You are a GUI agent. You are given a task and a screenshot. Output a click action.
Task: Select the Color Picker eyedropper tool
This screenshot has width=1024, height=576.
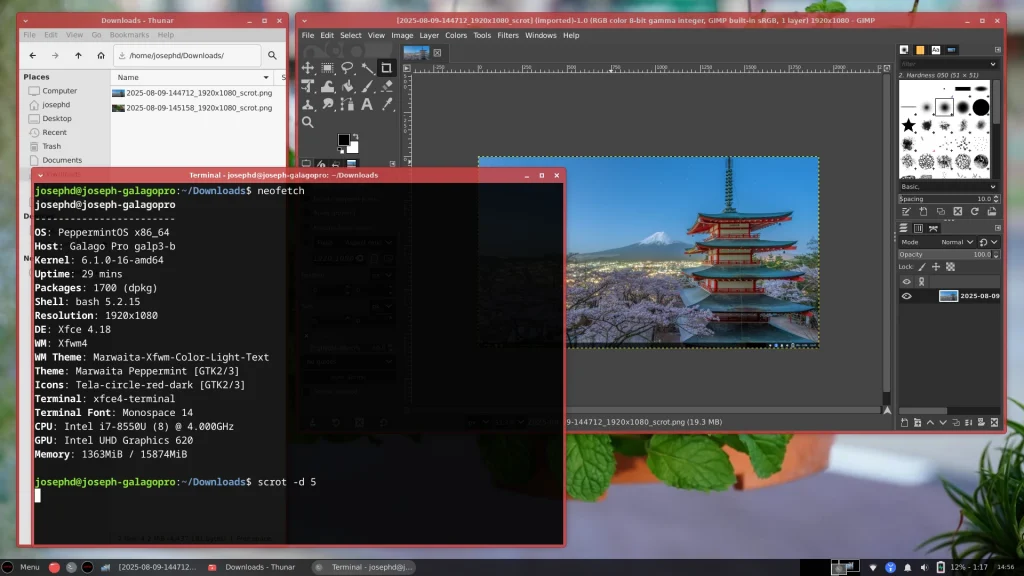click(x=387, y=104)
